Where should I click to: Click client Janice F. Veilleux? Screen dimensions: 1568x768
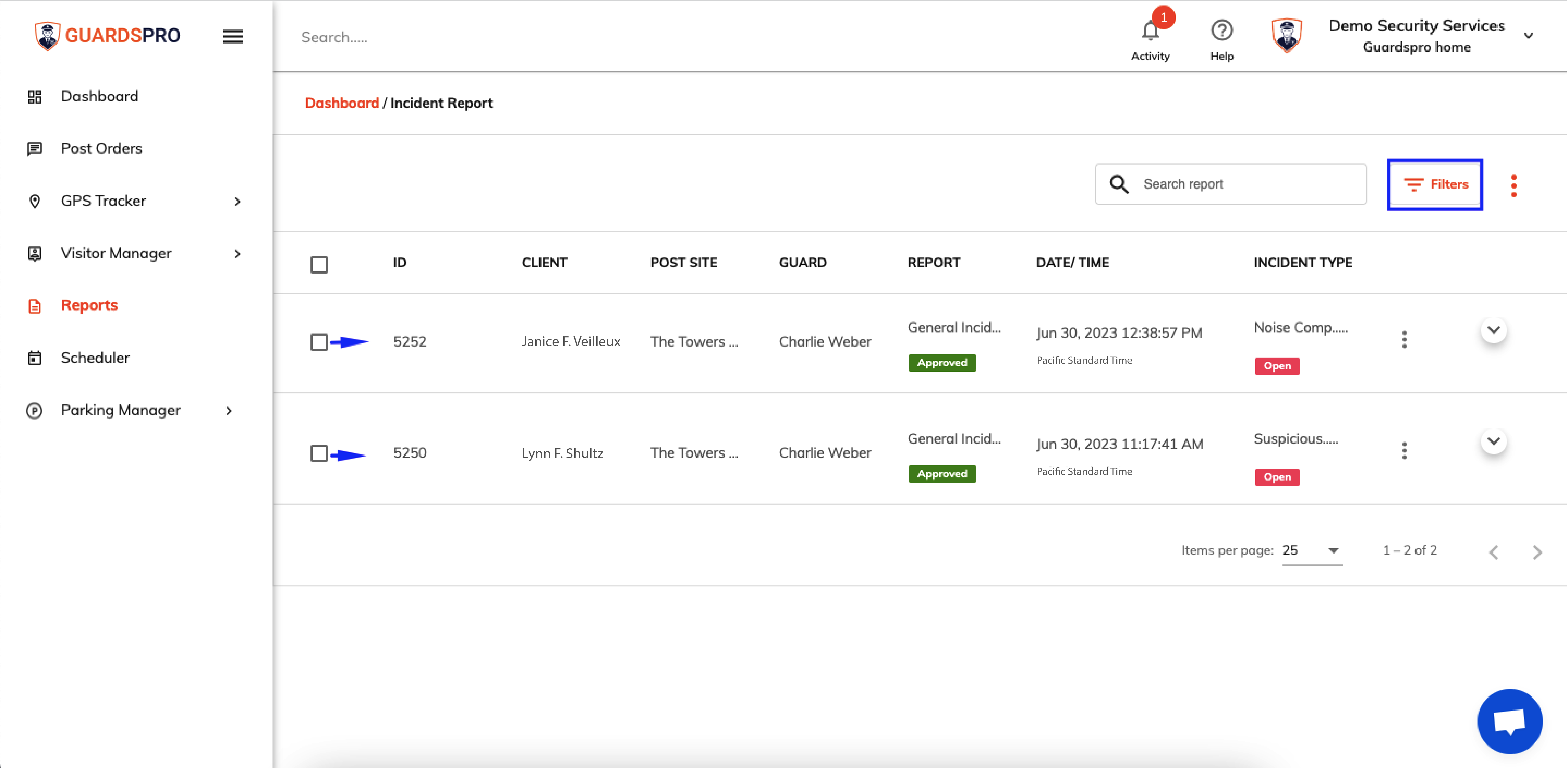pyautogui.click(x=570, y=342)
